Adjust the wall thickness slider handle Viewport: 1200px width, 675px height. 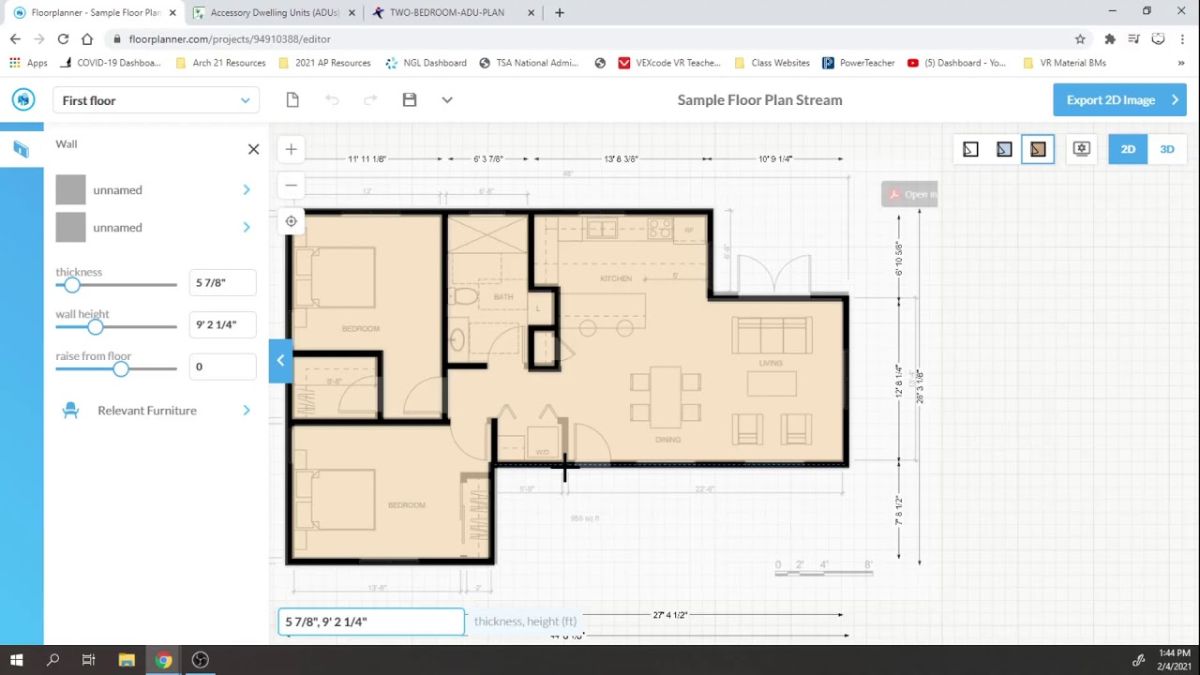(71, 284)
